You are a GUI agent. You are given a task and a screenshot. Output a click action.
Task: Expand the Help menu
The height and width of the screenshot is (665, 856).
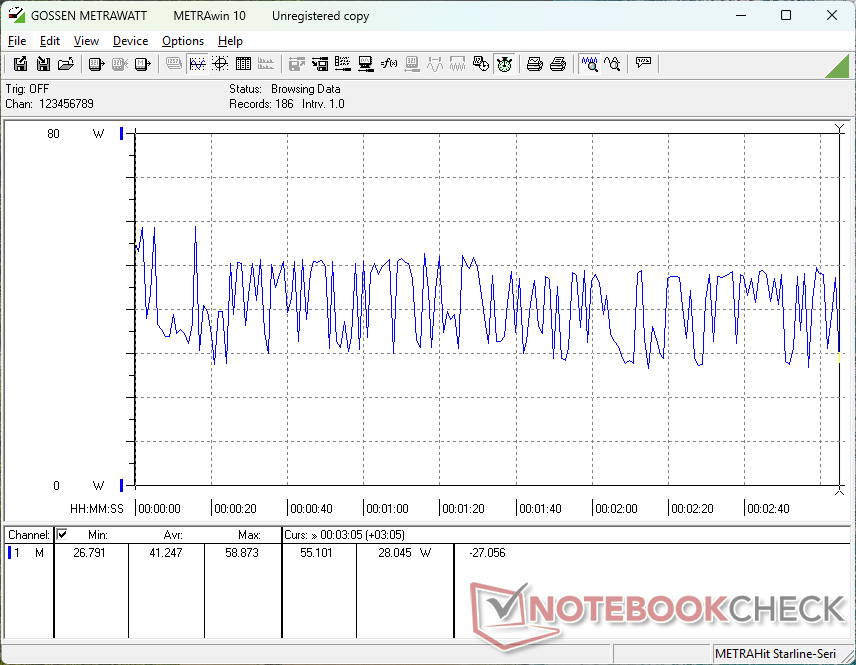coord(230,41)
